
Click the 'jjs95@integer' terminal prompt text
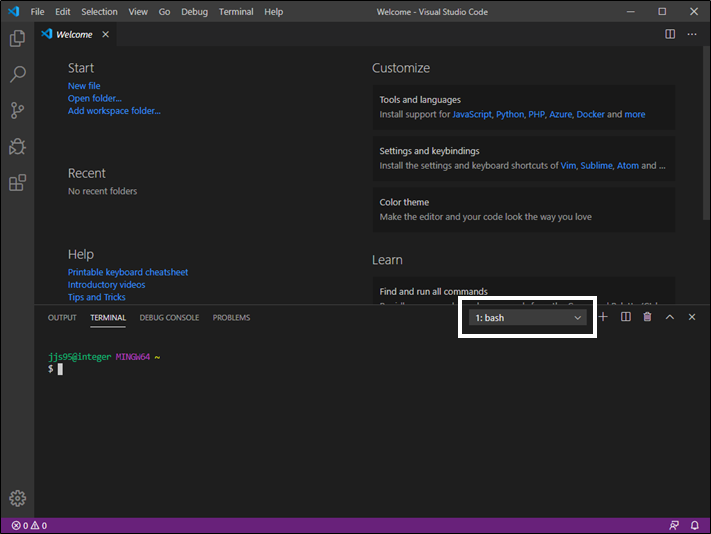tap(79, 357)
